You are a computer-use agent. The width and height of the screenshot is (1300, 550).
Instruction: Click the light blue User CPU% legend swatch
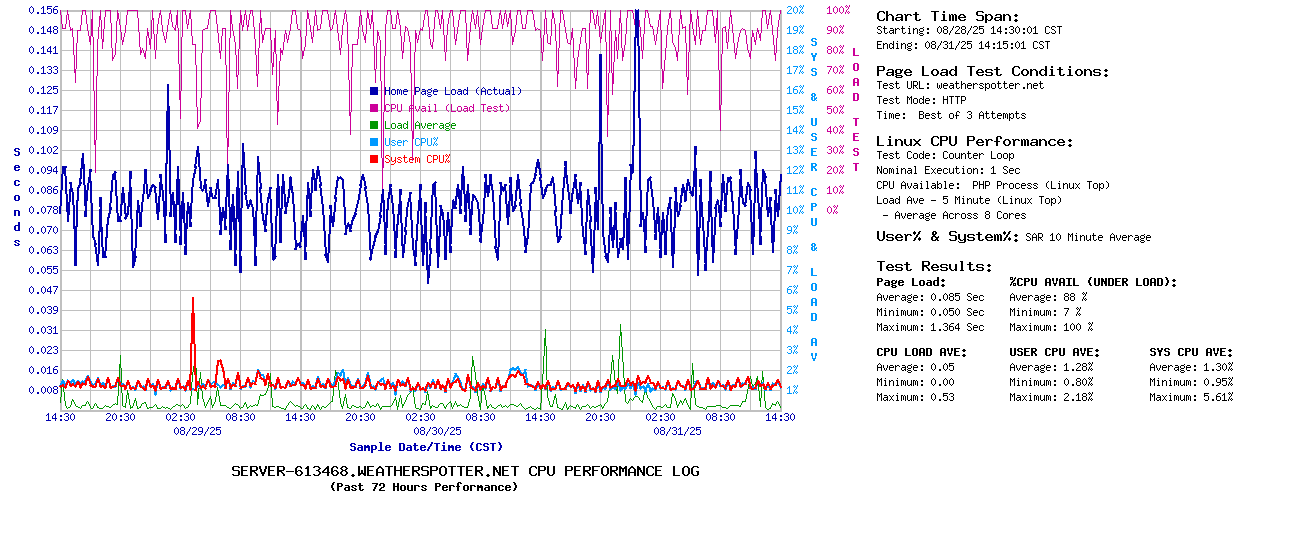pos(374,142)
